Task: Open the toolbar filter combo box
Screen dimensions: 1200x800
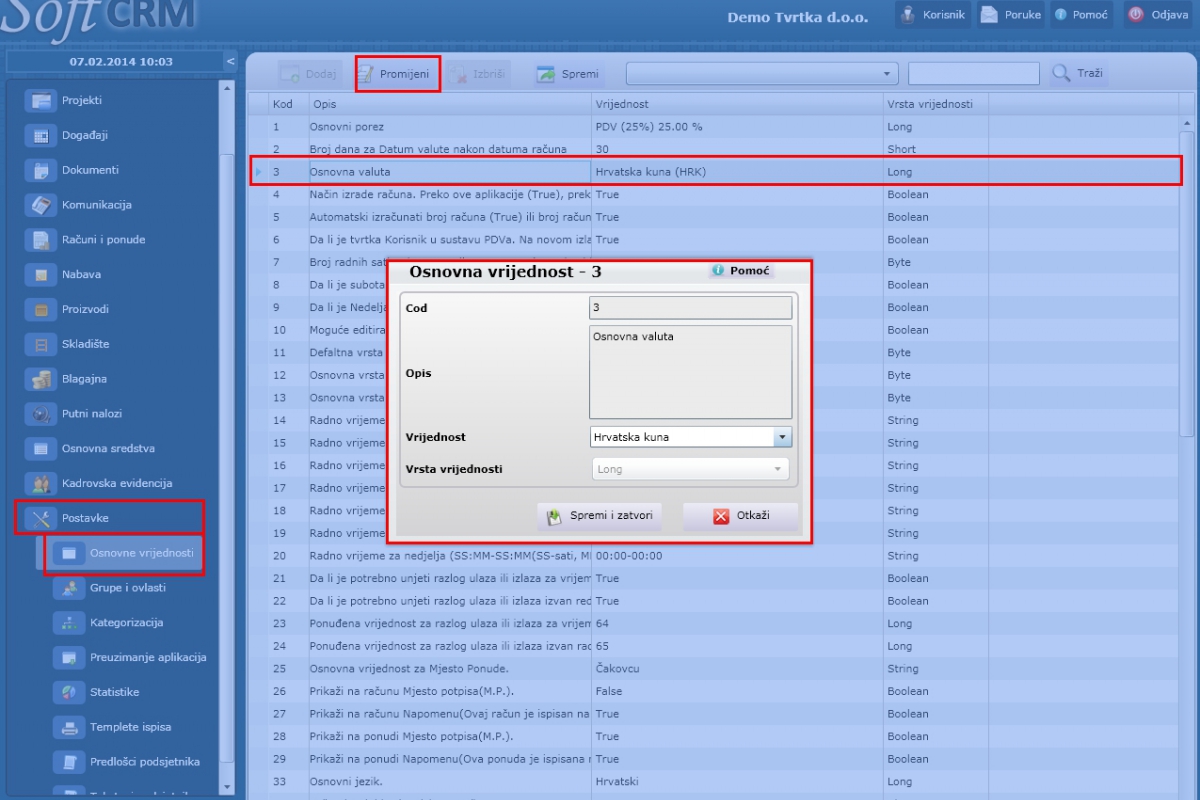Action: tap(762, 73)
